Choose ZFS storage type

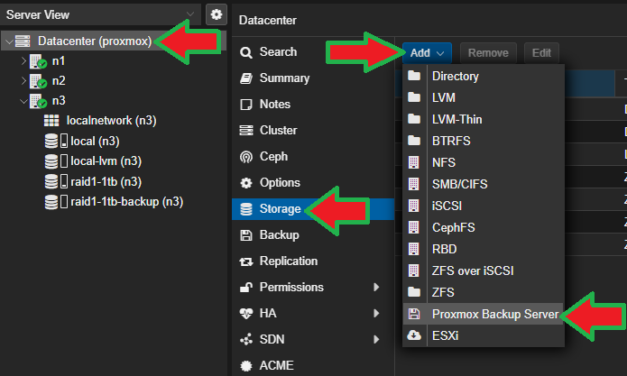coord(483,292)
